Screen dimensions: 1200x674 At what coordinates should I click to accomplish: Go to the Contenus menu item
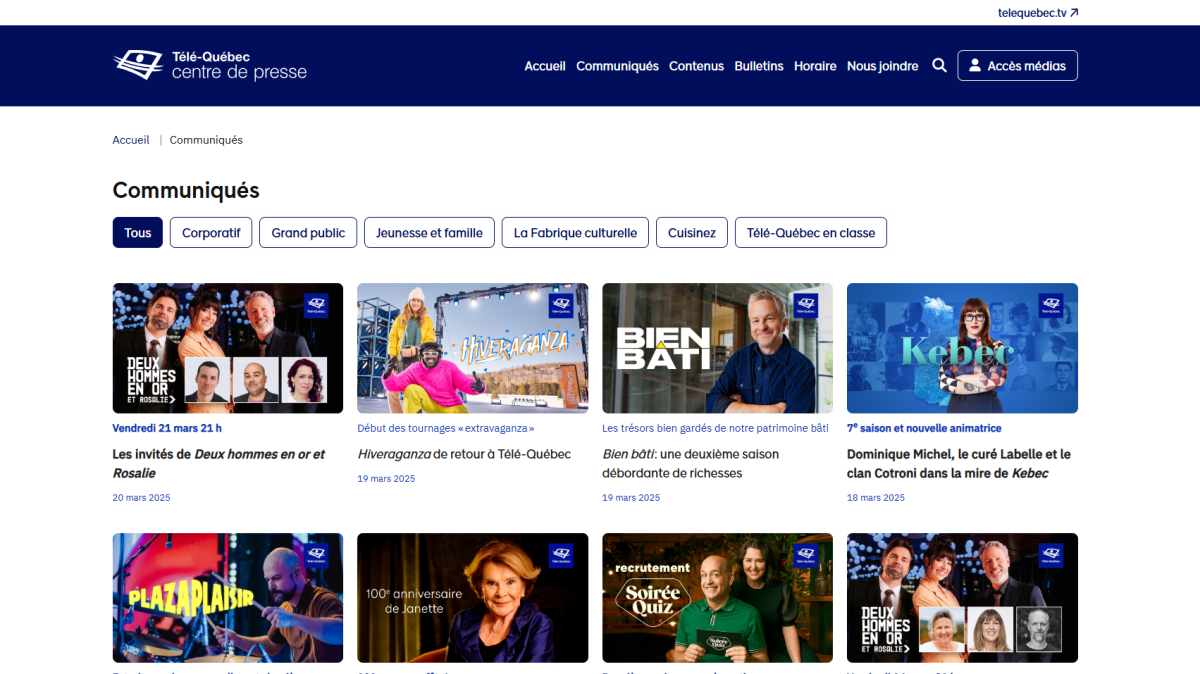[696, 66]
